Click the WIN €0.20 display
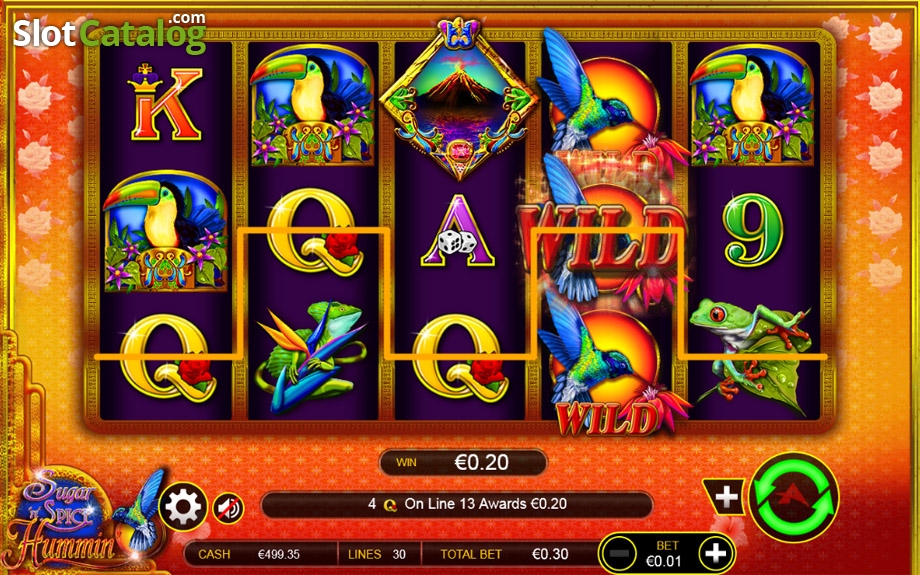 click(x=464, y=462)
